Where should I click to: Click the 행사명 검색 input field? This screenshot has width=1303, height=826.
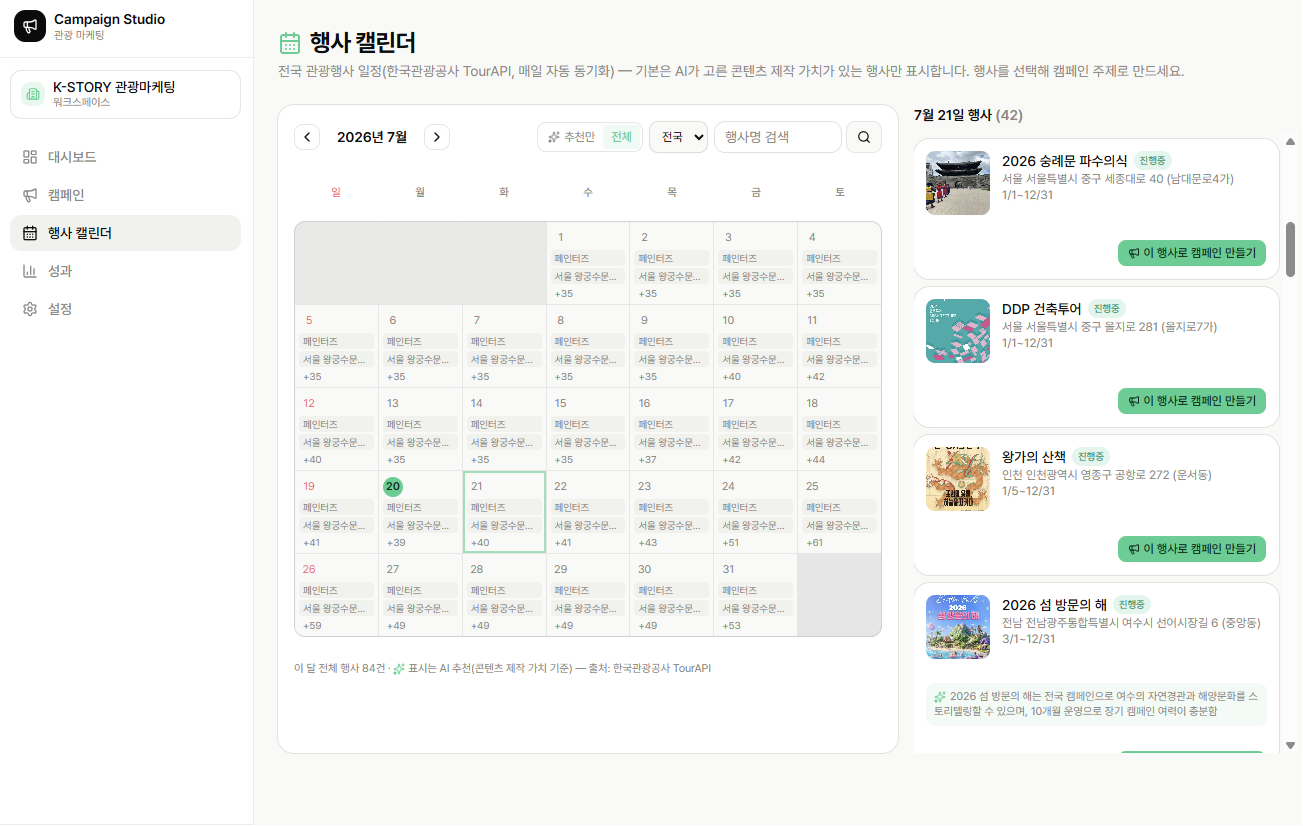(x=778, y=137)
